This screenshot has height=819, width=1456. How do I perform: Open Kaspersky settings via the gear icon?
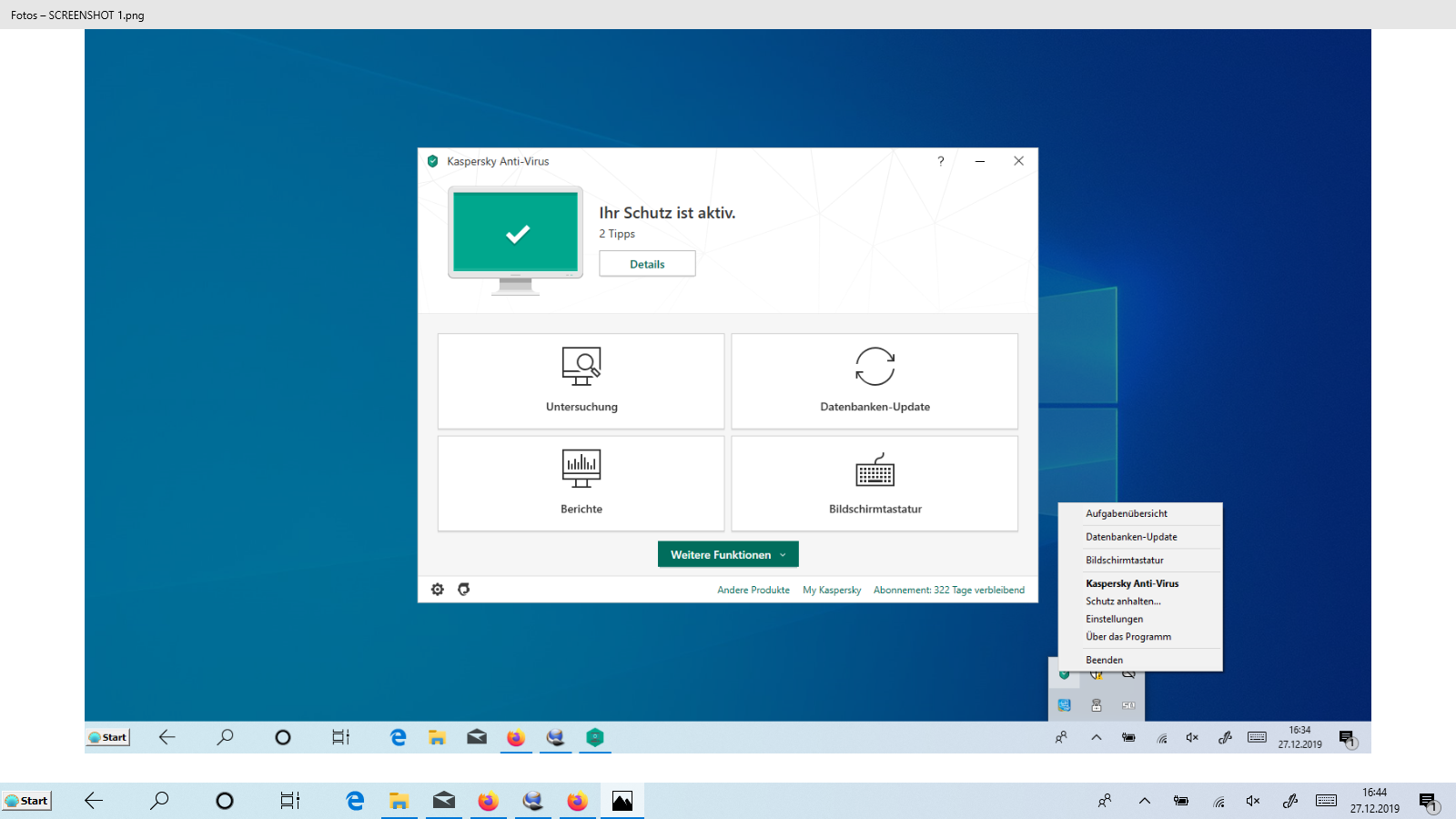438,590
